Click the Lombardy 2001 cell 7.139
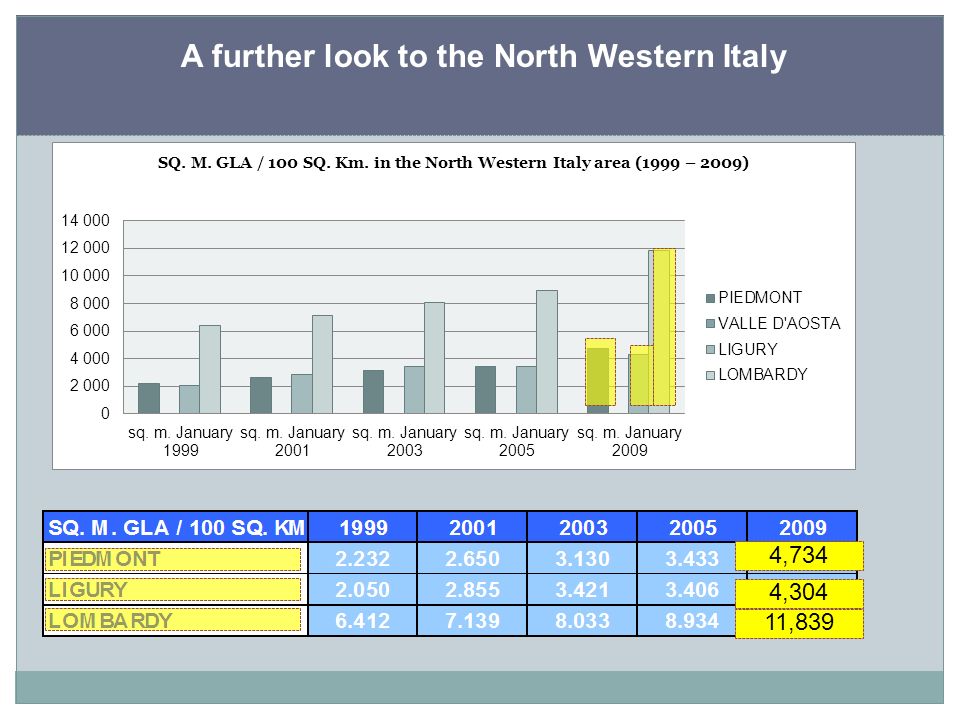Image resolution: width=960 pixels, height=720 pixels. pos(473,621)
